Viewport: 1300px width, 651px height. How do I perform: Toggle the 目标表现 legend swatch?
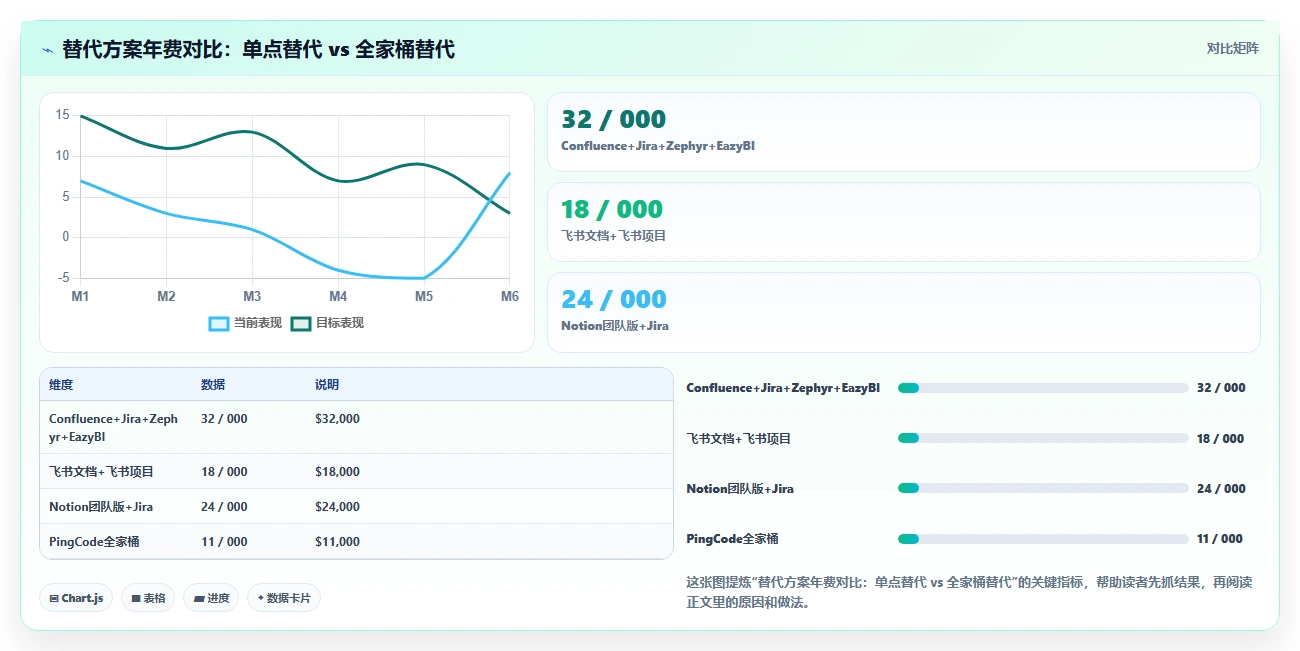301,323
